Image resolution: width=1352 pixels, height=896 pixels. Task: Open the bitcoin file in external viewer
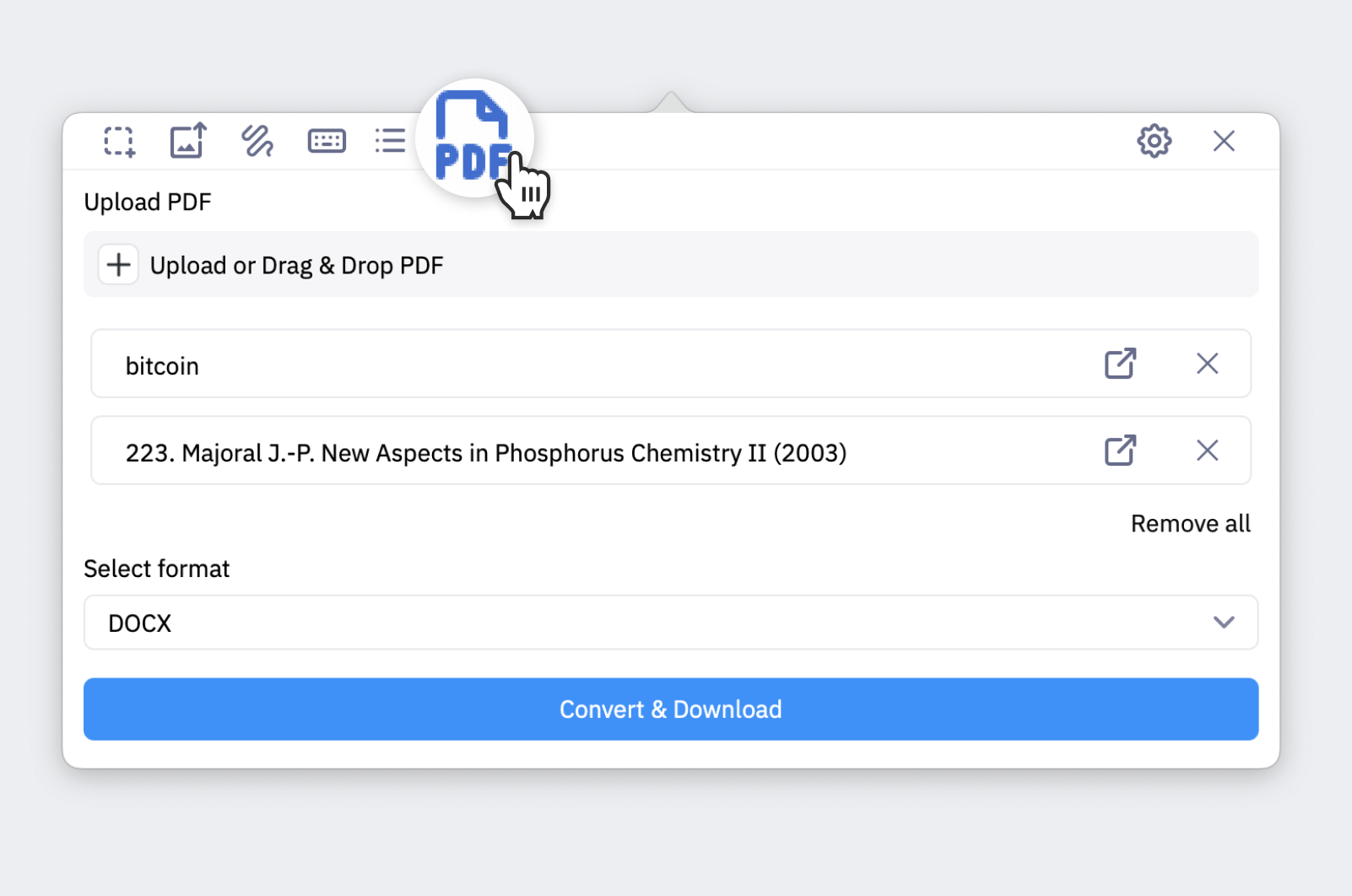pos(1119,364)
